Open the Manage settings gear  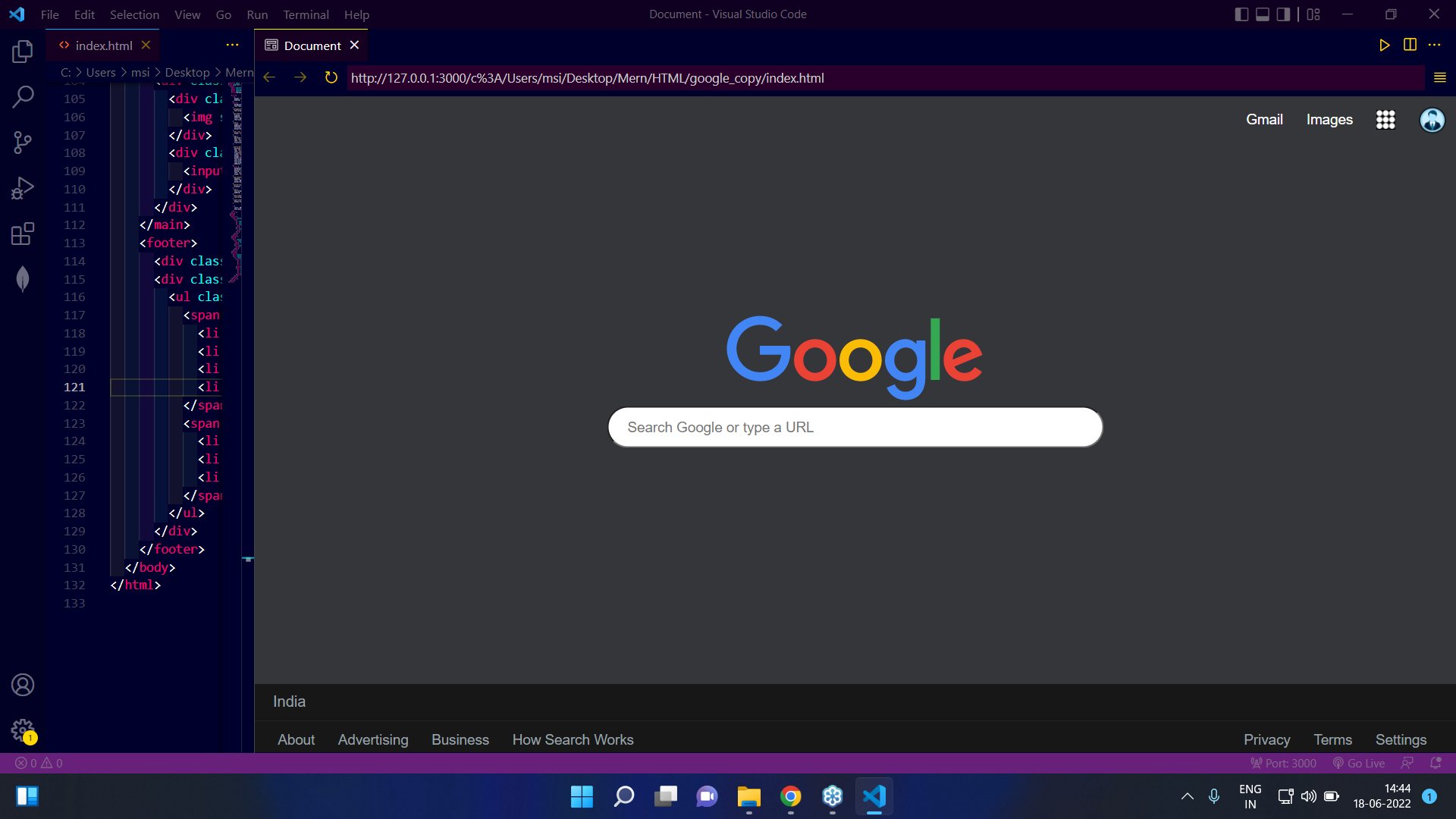[x=23, y=730]
